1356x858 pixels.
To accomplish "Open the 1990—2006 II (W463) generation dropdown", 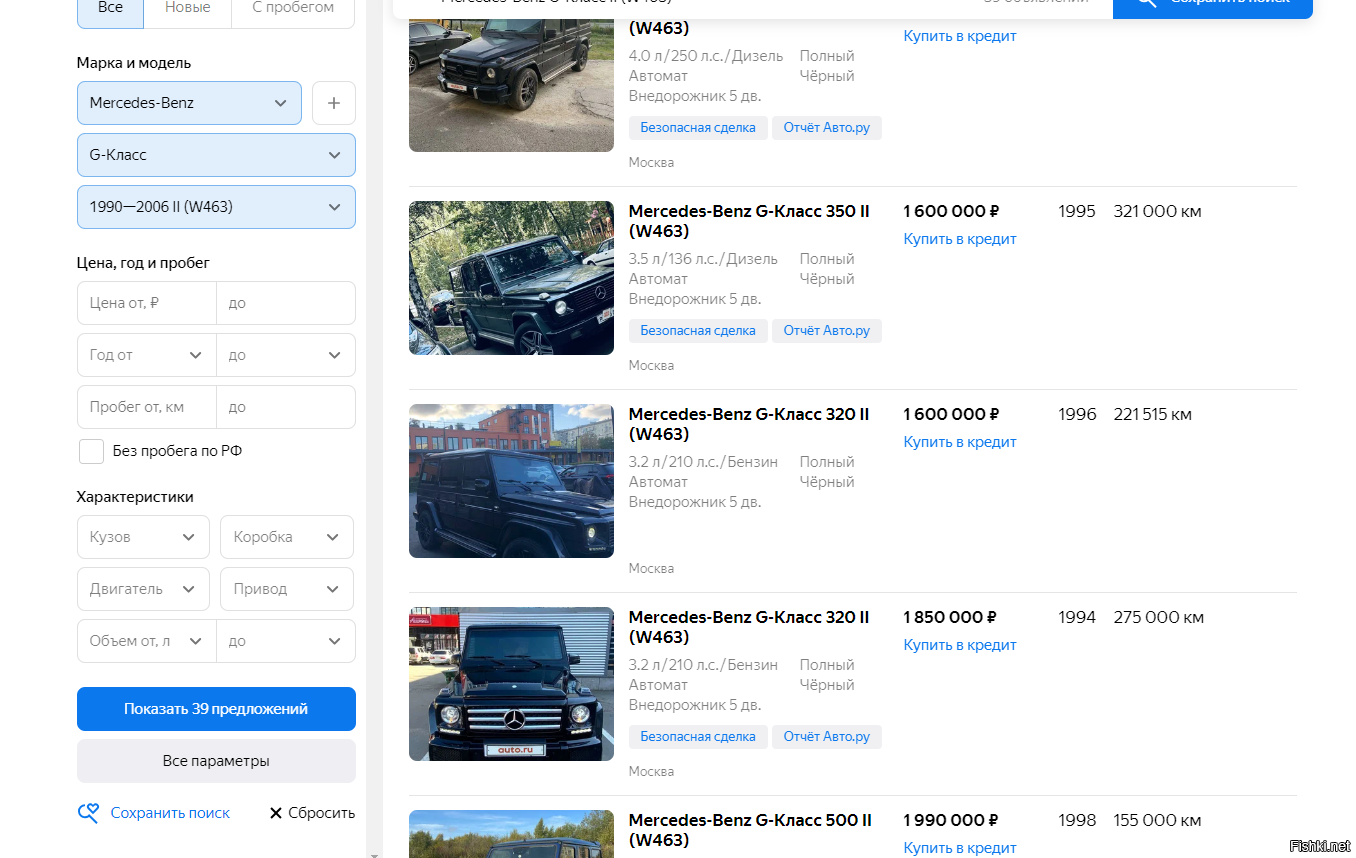I will point(216,207).
